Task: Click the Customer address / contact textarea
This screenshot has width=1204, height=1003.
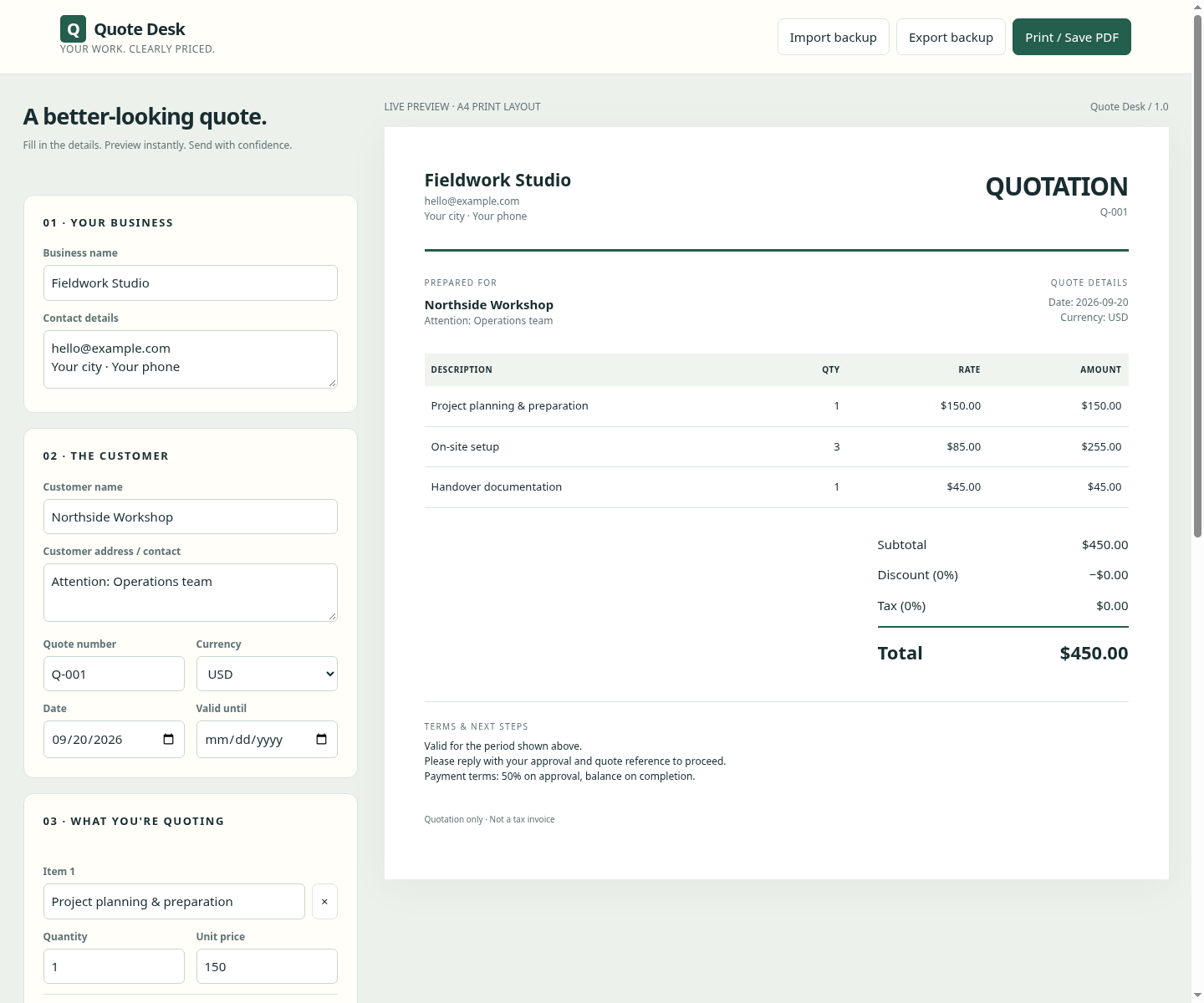Action: (191, 593)
